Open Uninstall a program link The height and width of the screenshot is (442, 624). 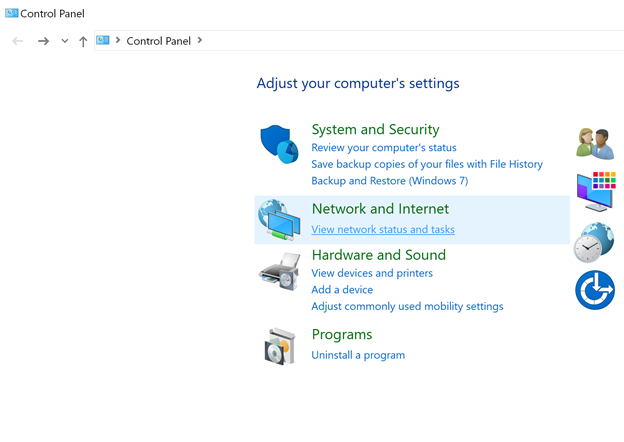pos(358,355)
